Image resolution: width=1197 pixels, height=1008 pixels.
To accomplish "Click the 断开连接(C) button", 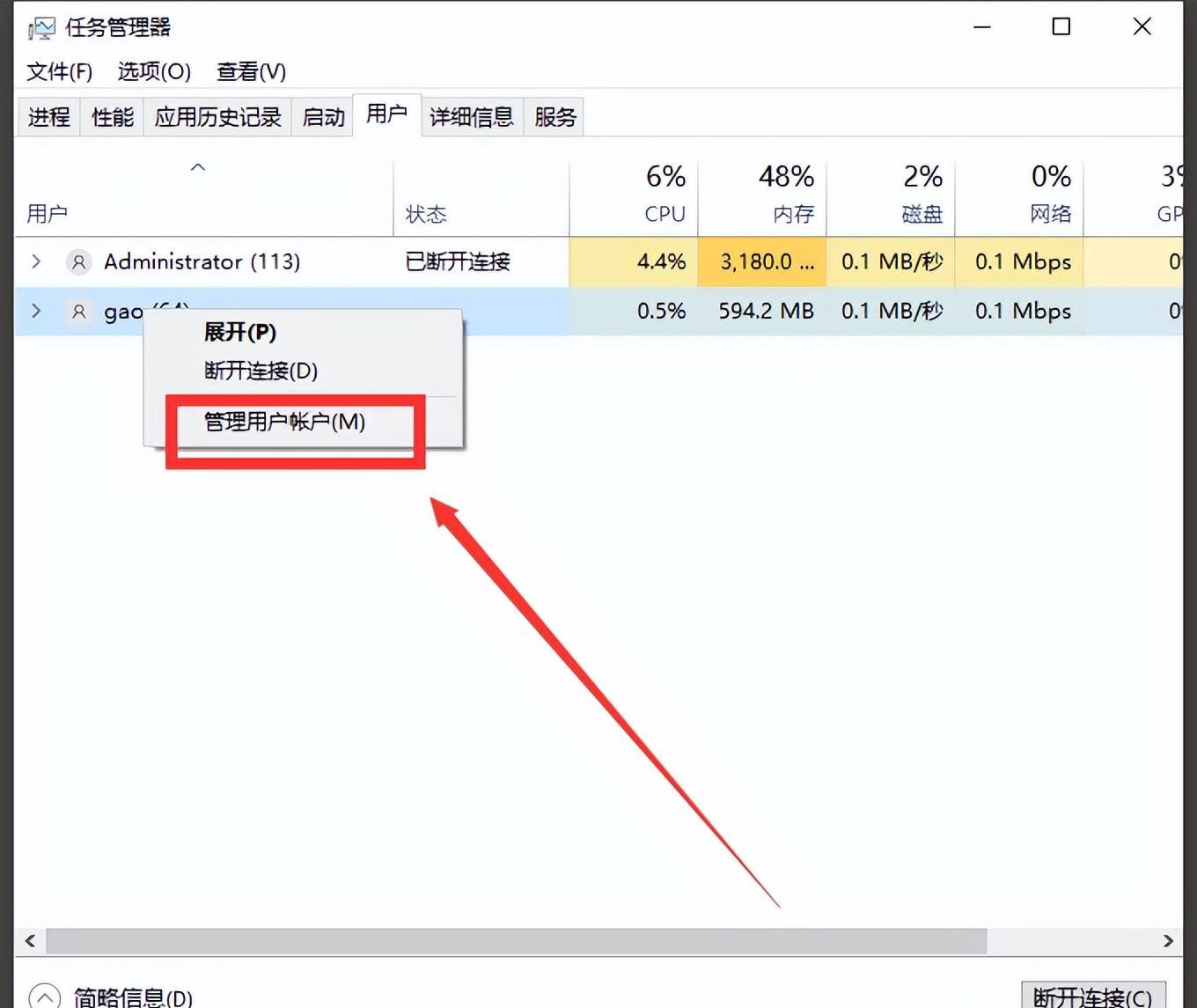I will click(1093, 996).
